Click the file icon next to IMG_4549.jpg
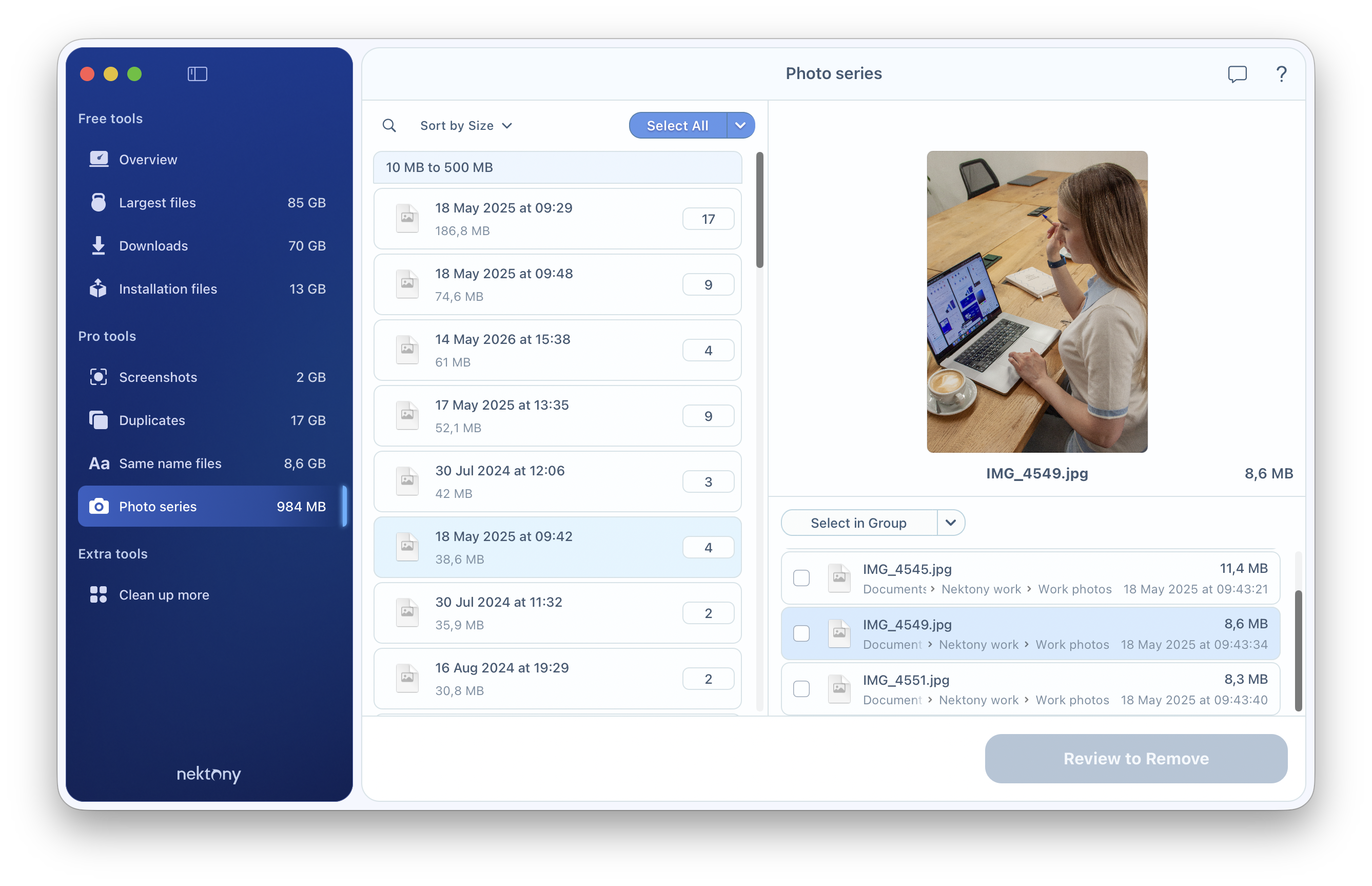 click(x=839, y=633)
